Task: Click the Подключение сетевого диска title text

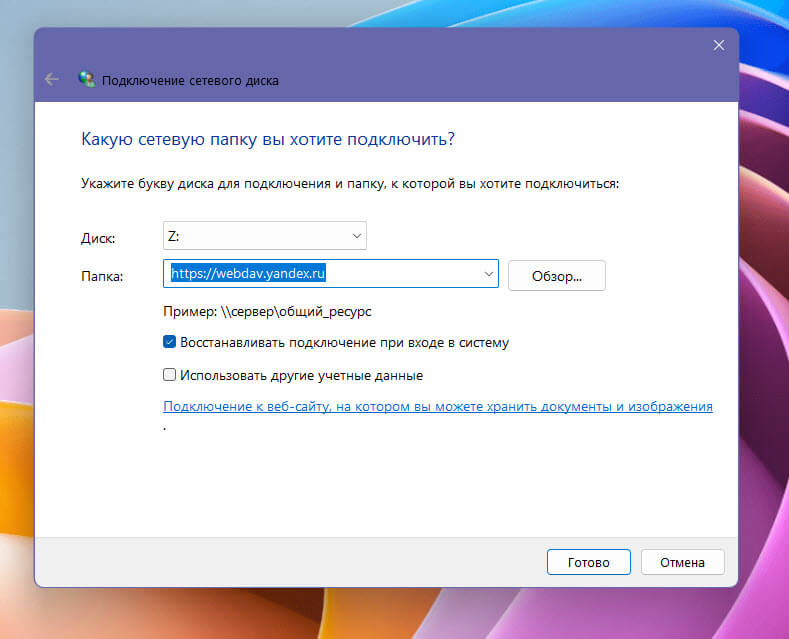Action: tap(190, 81)
